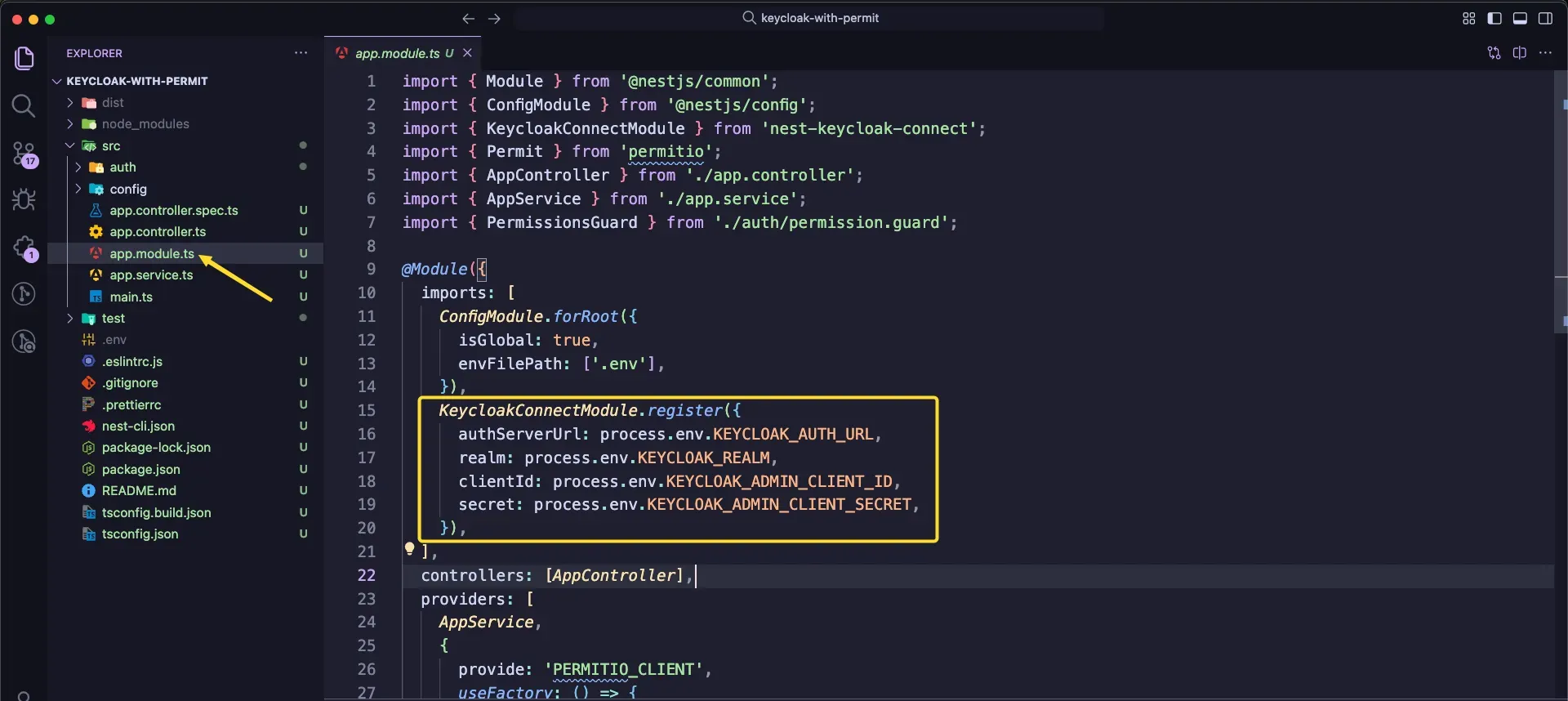This screenshot has width=1568, height=701.
Task: Click the Customize Layout icon
Action: coord(1468,18)
